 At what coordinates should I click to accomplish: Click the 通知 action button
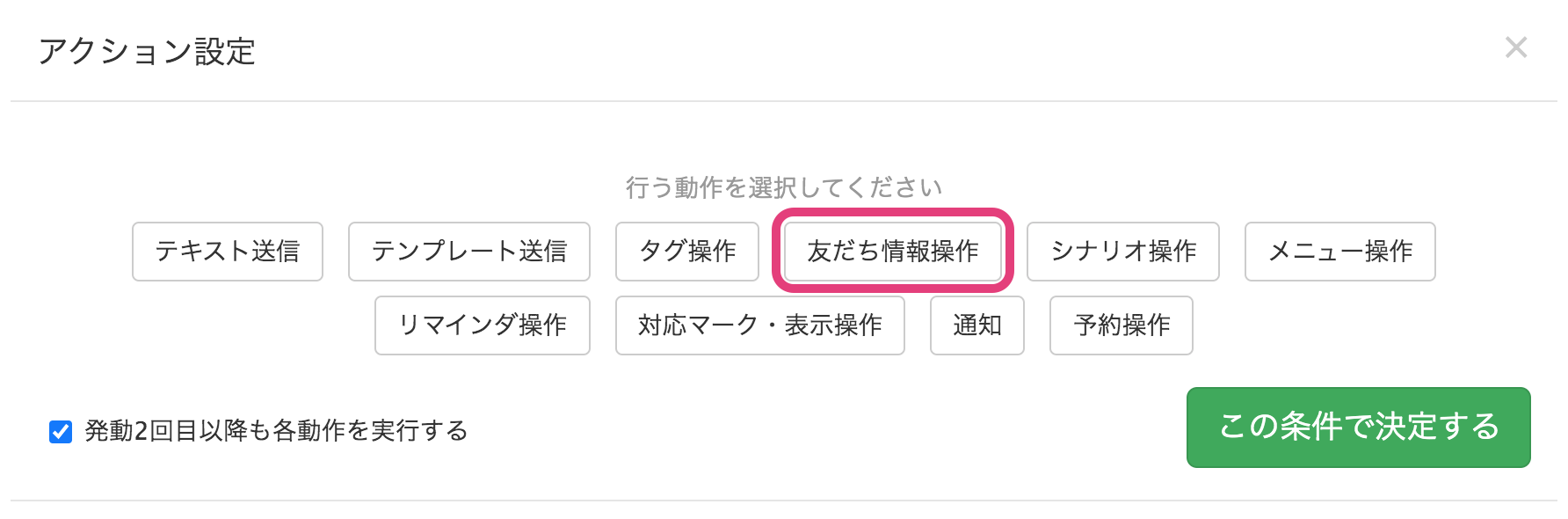coord(977,325)
